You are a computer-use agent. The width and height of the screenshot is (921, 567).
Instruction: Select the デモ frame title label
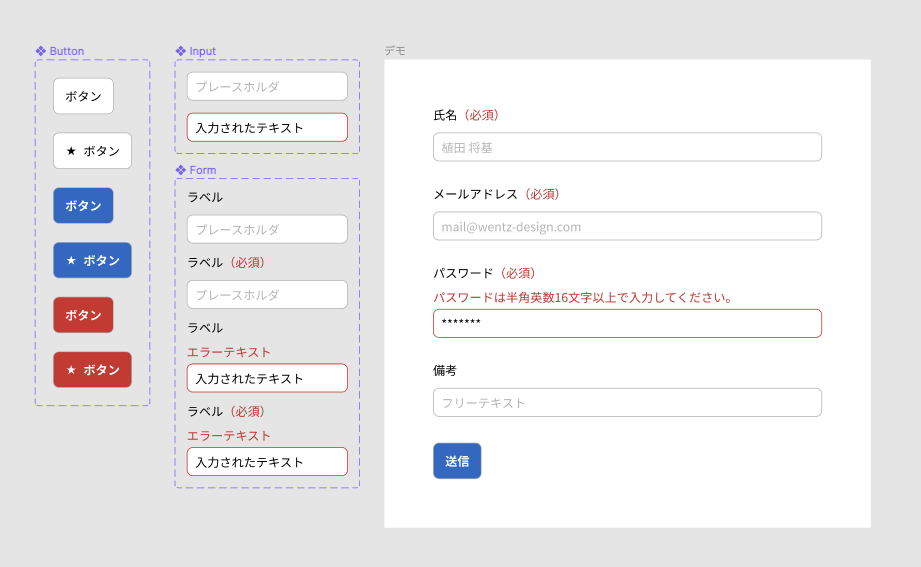click(395, 50)
